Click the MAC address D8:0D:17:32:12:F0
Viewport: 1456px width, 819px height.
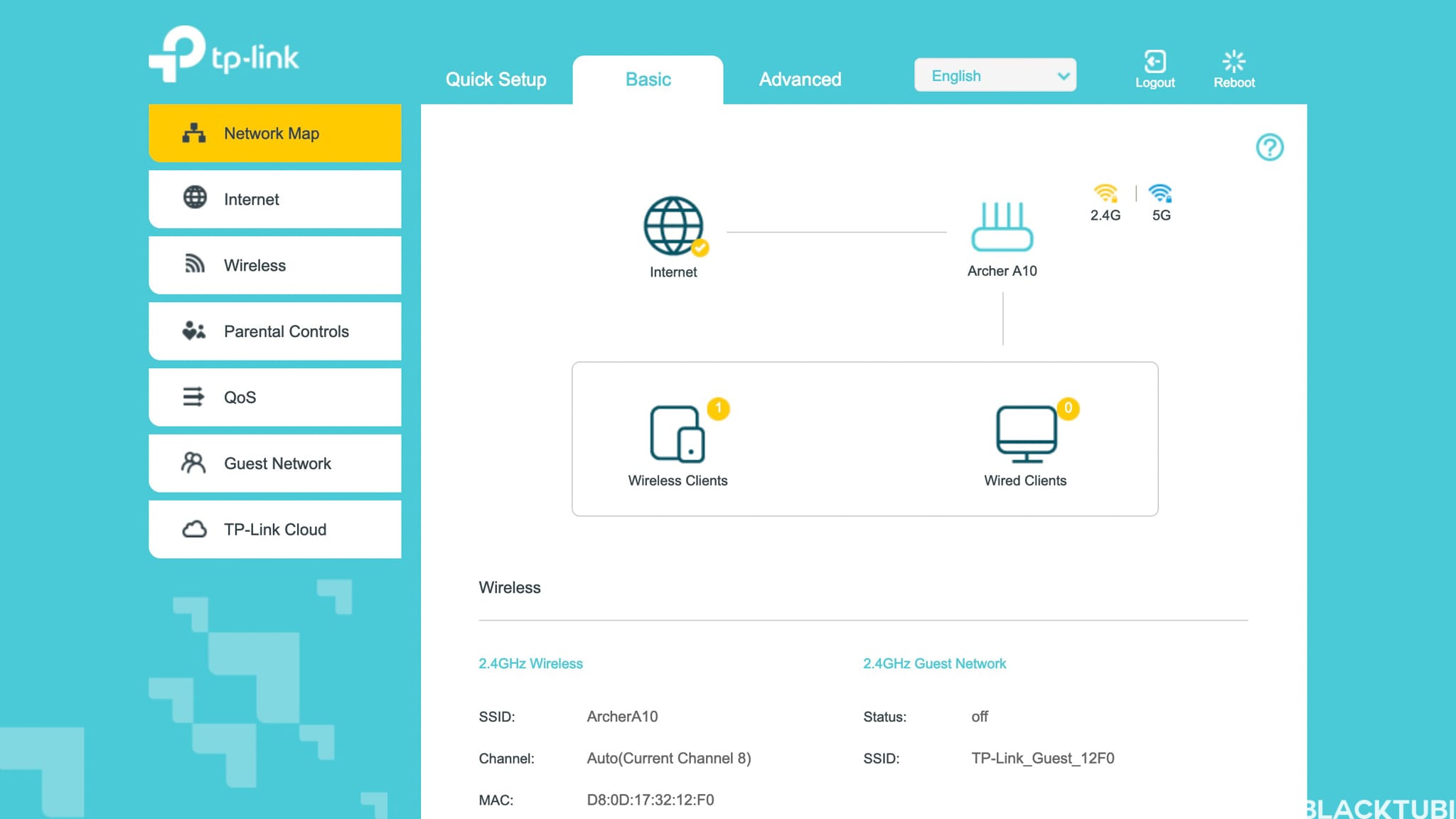click(650, 800)
